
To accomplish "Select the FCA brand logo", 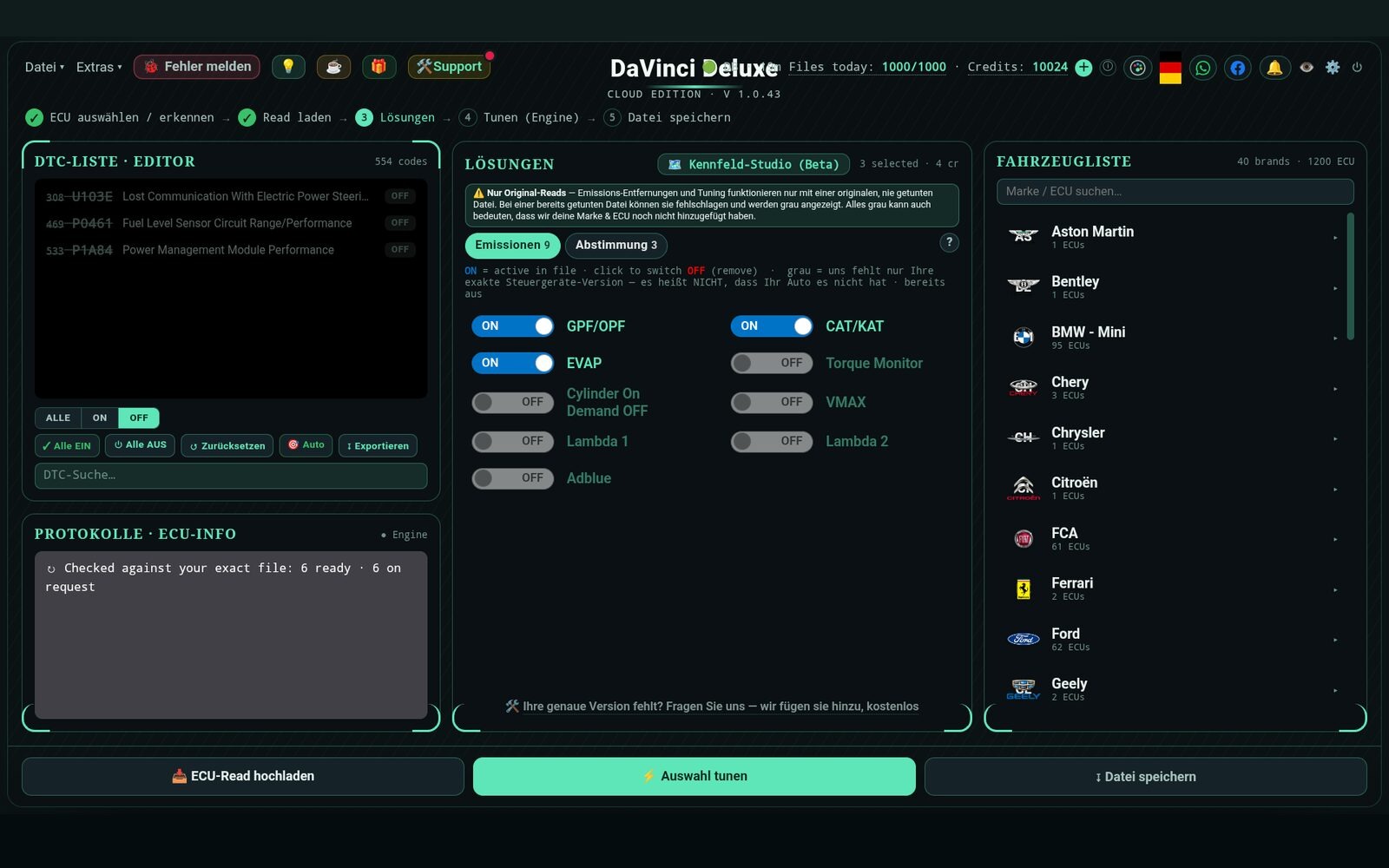I will point(1024,538).
